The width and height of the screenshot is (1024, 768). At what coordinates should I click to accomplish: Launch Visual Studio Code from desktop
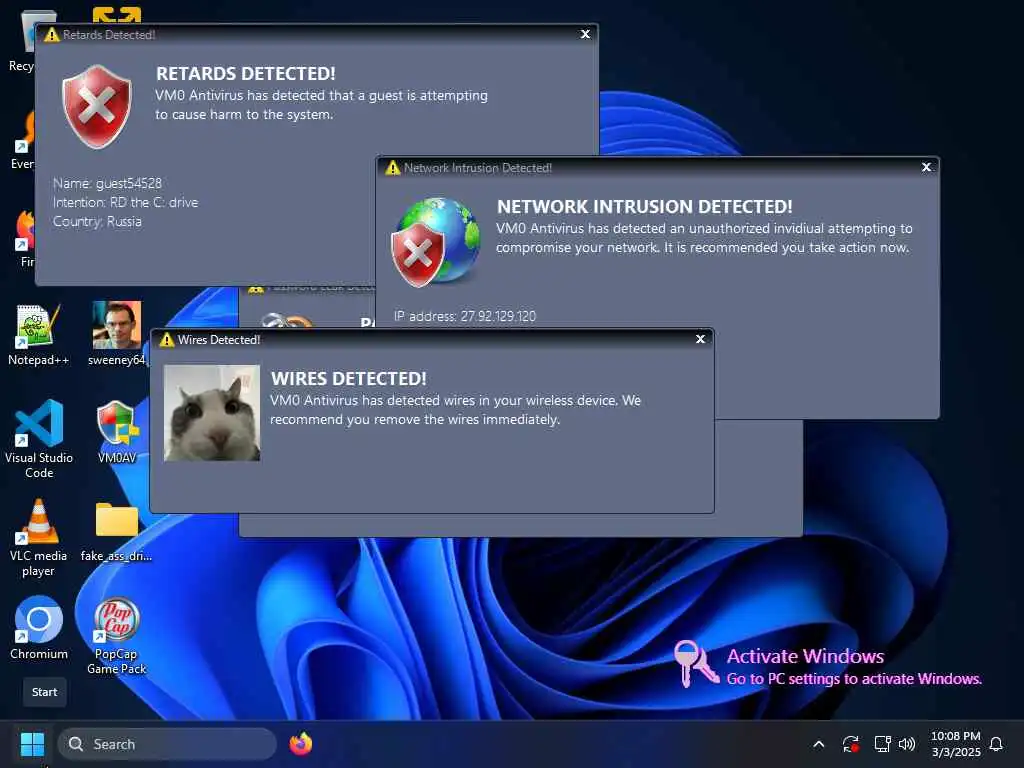pos(39,439)
